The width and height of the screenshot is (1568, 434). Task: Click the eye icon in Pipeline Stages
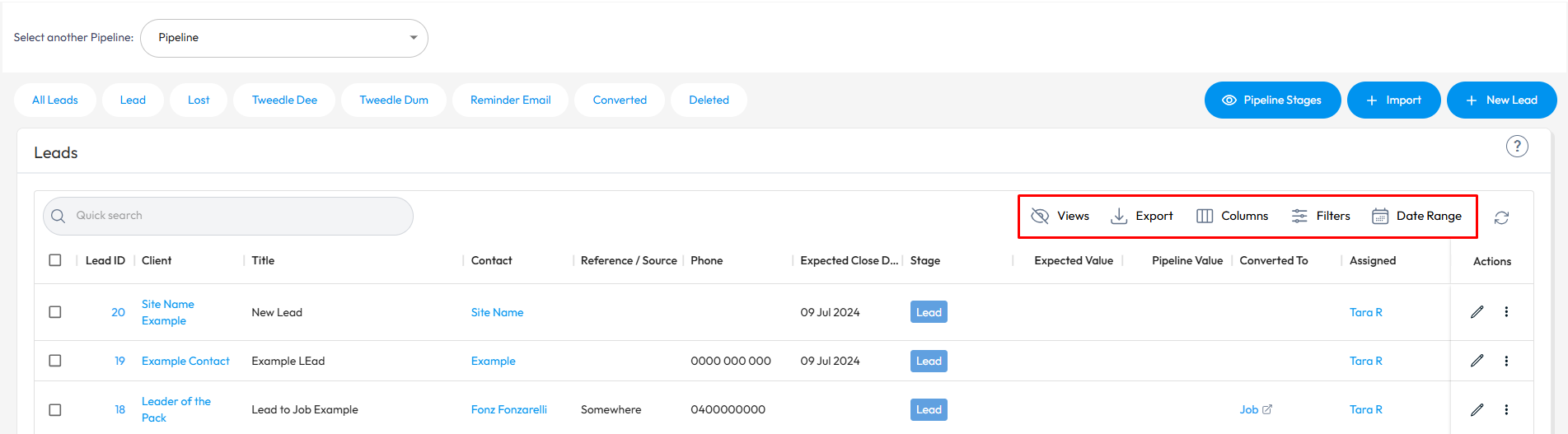pyautogui.click(x=1229, y=100)
